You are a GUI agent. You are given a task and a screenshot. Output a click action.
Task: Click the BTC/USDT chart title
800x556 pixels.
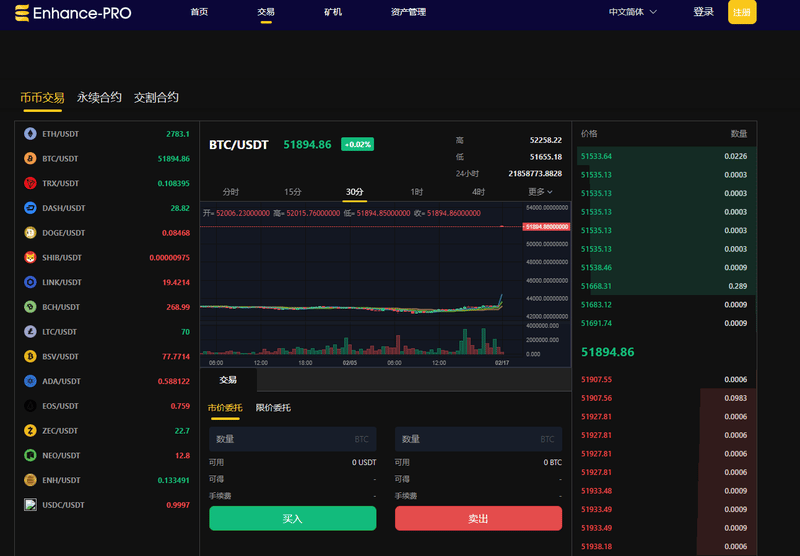pos(239,145)
